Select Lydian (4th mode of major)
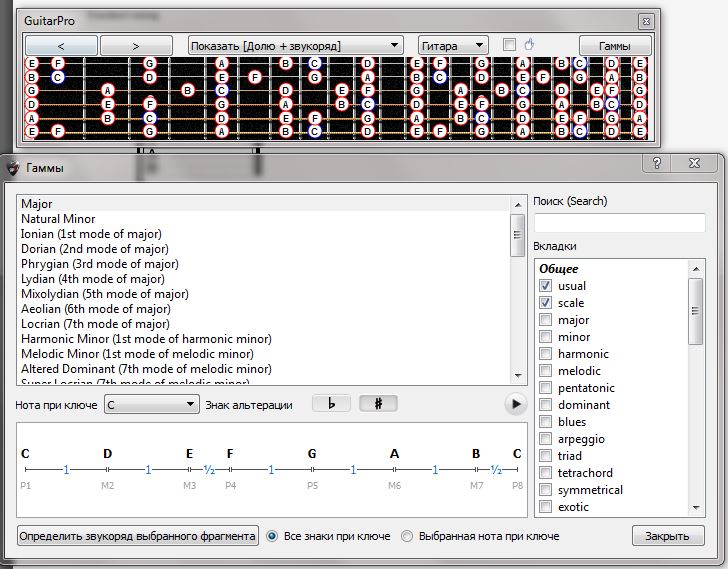Image resolution: width=728 pixels, height=569 pixels. pyautogui.click(x=265, y=278)
